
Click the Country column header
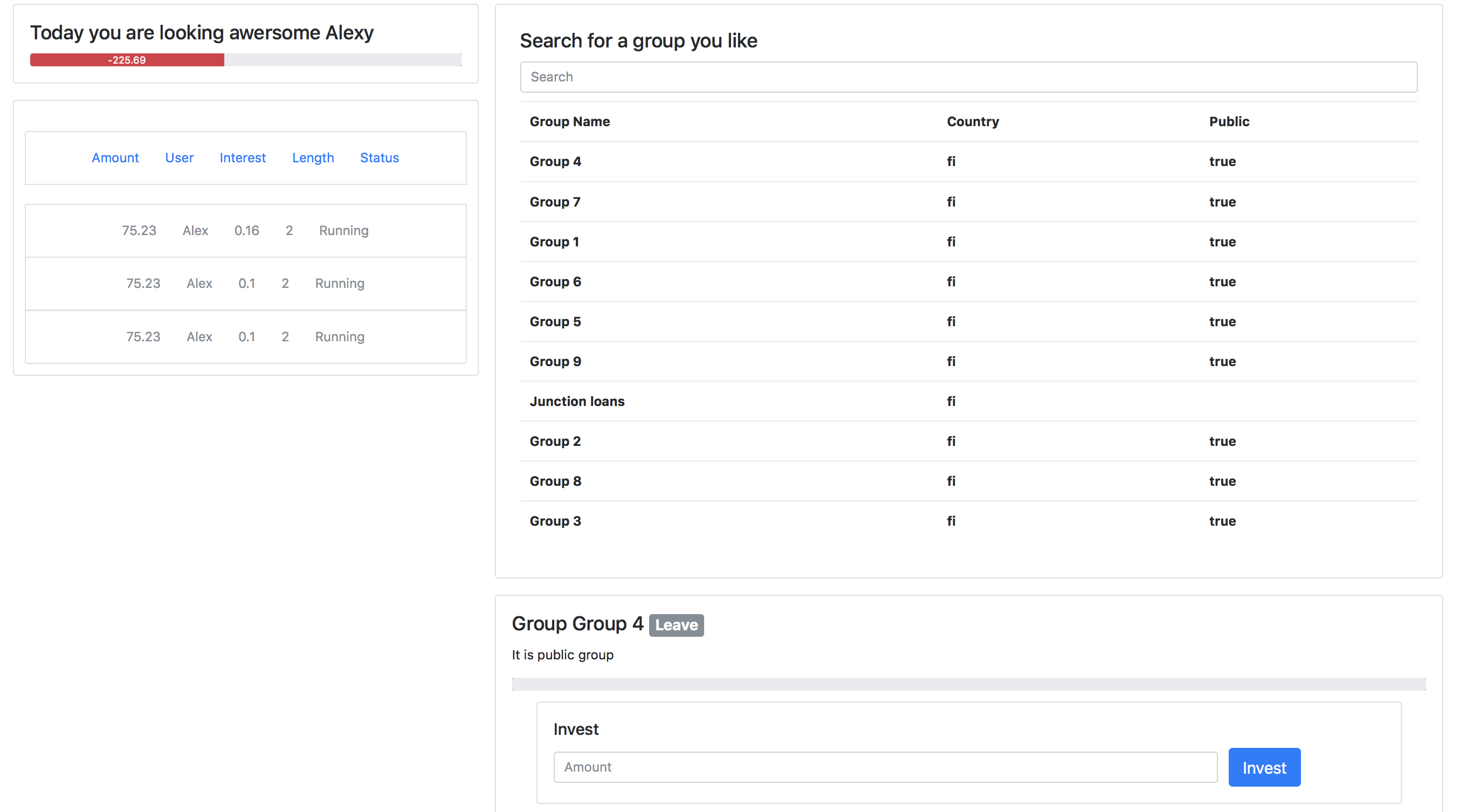[973, 121]
